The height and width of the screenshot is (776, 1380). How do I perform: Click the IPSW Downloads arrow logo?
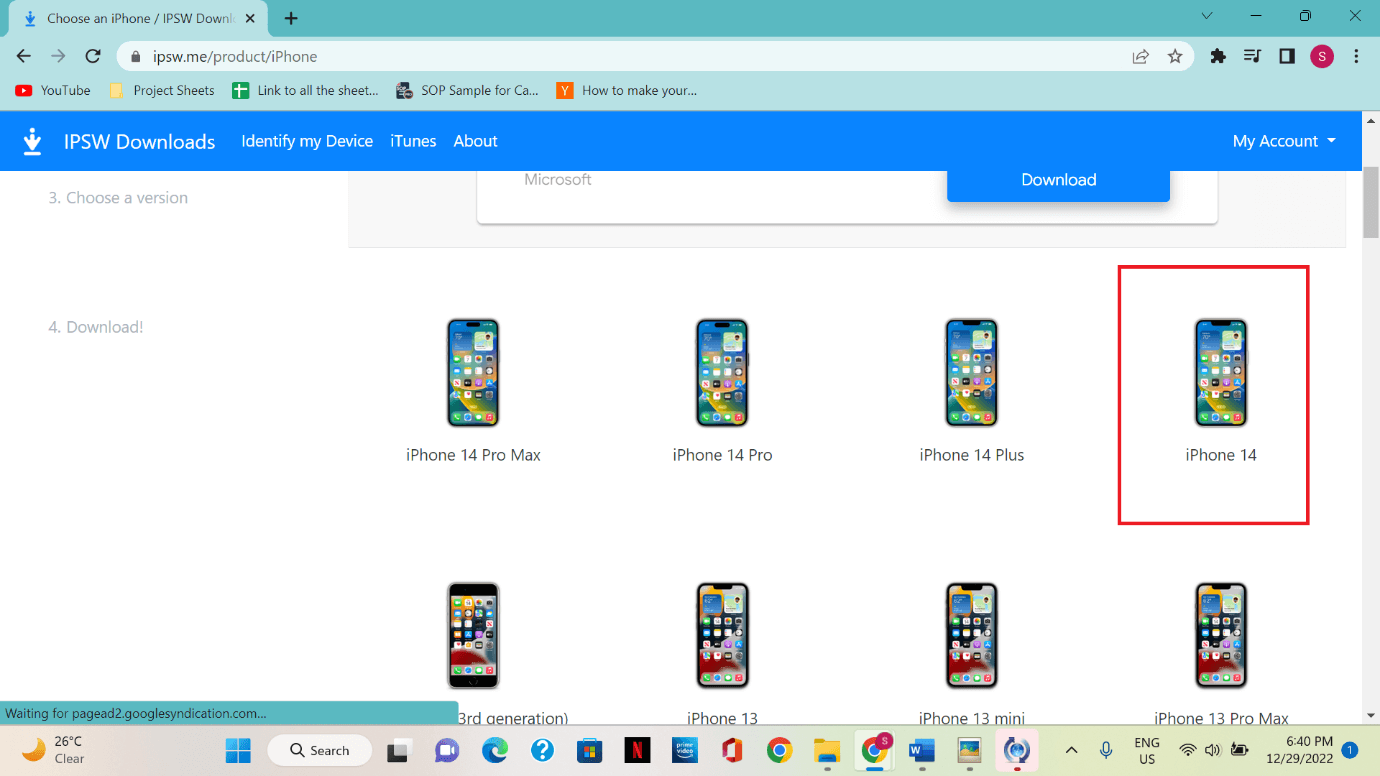[32, 141]
